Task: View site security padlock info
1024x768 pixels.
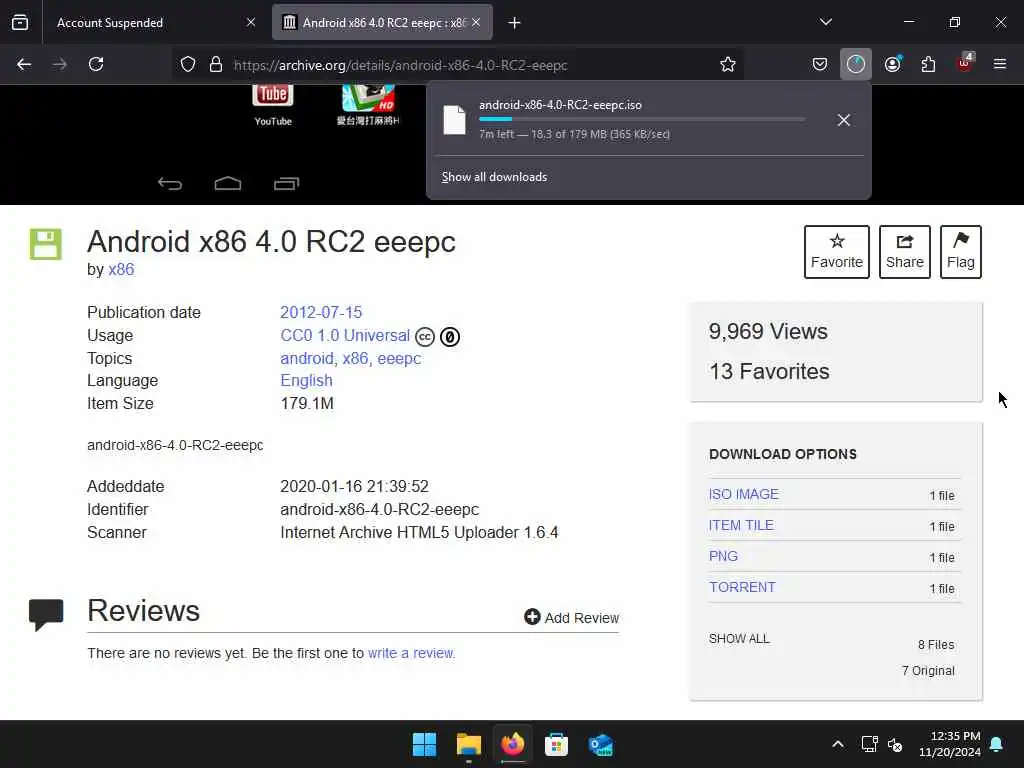Action: [x=216, y=64]
